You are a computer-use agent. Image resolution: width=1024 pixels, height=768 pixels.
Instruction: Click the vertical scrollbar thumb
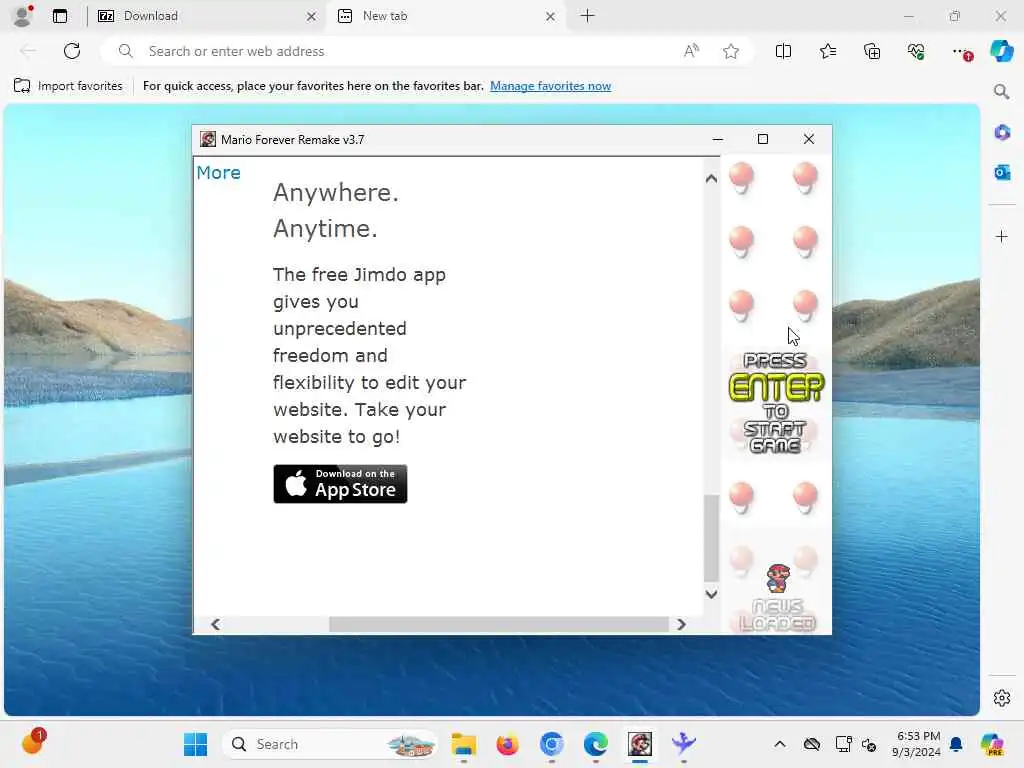(711, 538)
